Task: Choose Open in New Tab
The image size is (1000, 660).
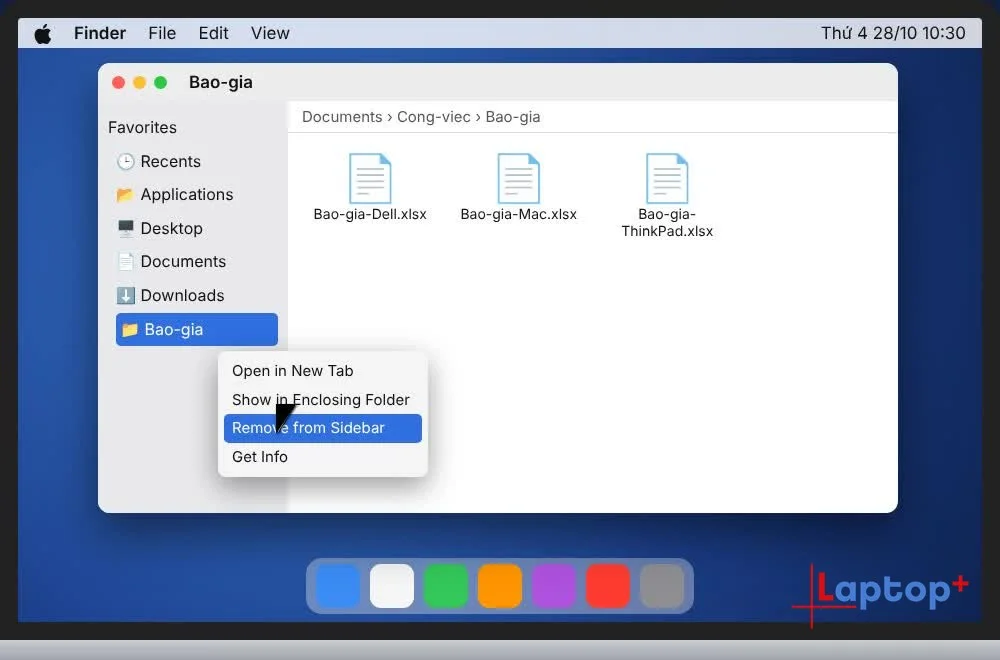Action: point(323,370)
